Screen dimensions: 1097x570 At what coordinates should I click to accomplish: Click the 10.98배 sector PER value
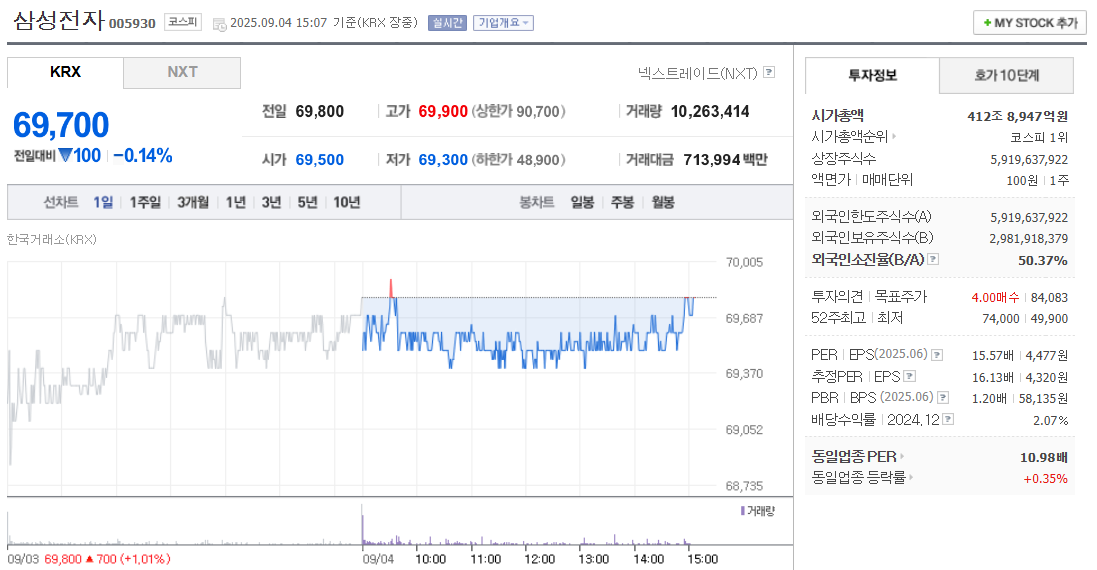(1044, 457)
